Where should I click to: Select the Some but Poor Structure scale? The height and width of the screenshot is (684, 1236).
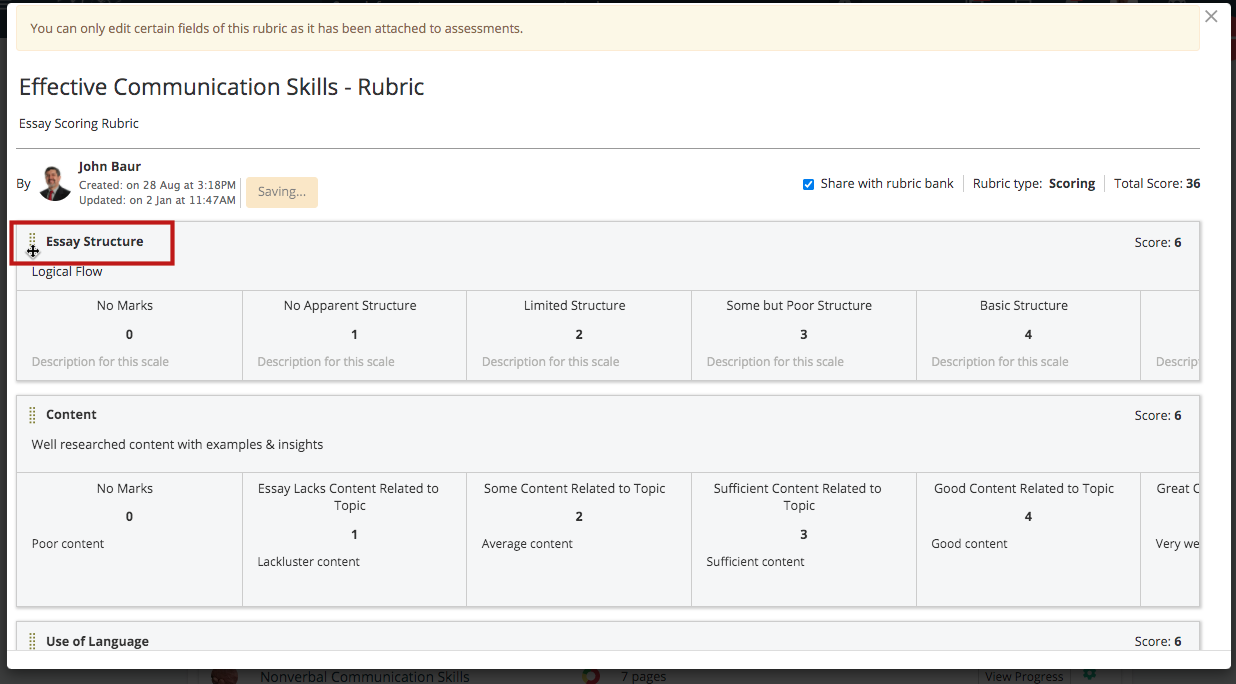click(799, 306)
